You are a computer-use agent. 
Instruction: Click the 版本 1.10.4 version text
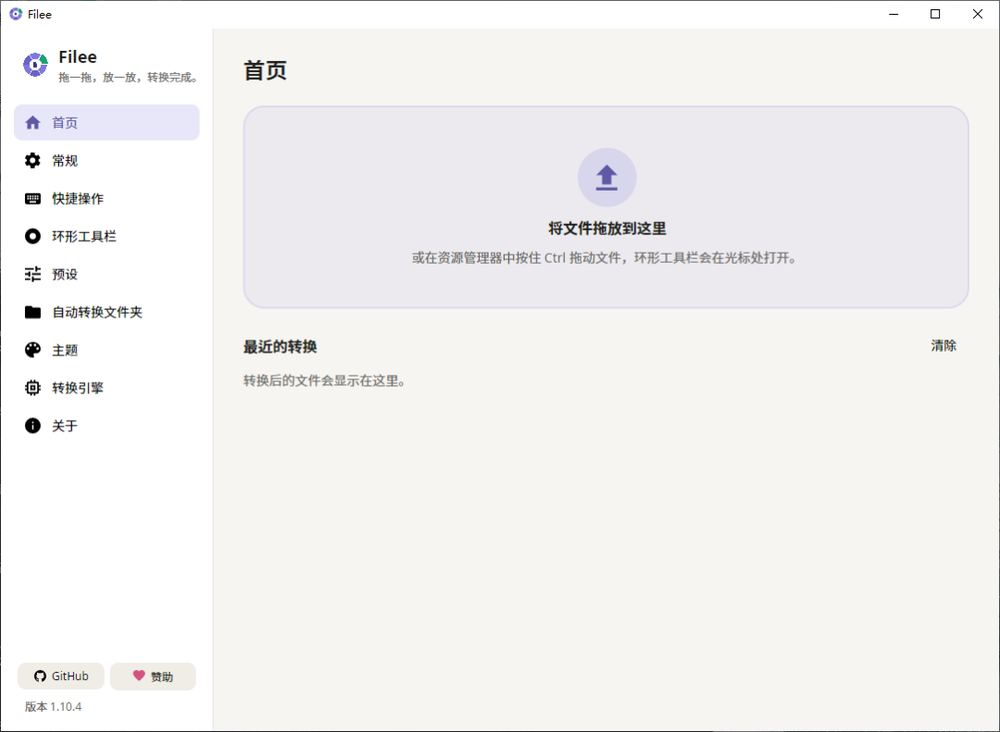[54, 706]
